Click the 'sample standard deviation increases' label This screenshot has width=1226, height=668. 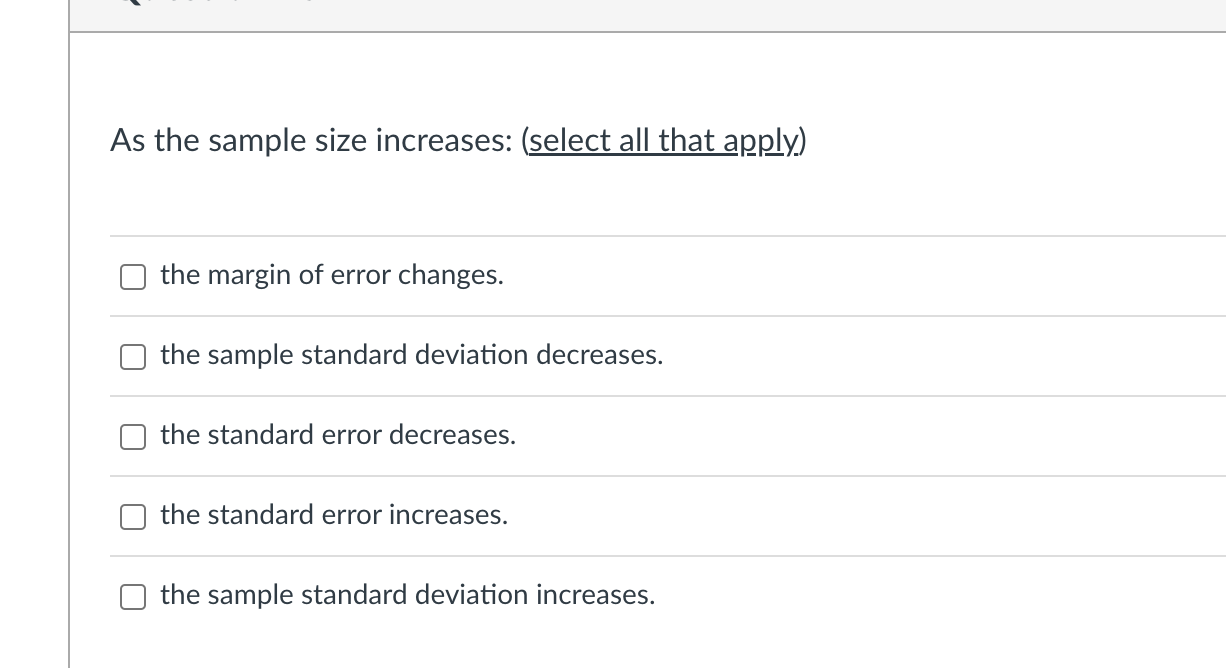point(408,595)
